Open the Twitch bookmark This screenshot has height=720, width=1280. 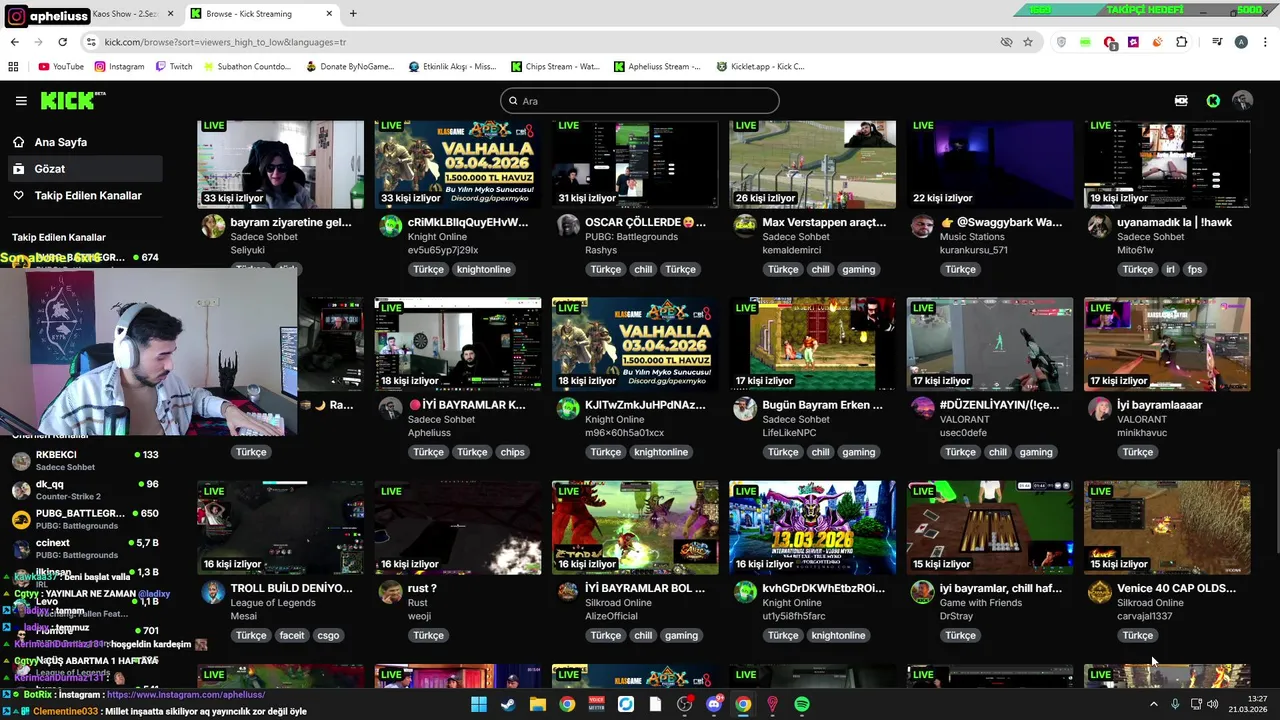174,67
